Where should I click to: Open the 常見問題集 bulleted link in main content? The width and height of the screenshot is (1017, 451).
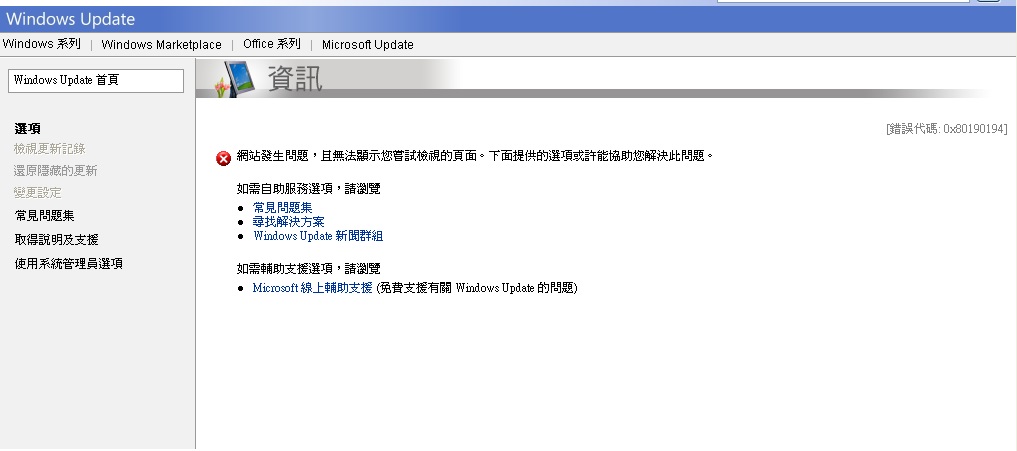coord(282,207)
